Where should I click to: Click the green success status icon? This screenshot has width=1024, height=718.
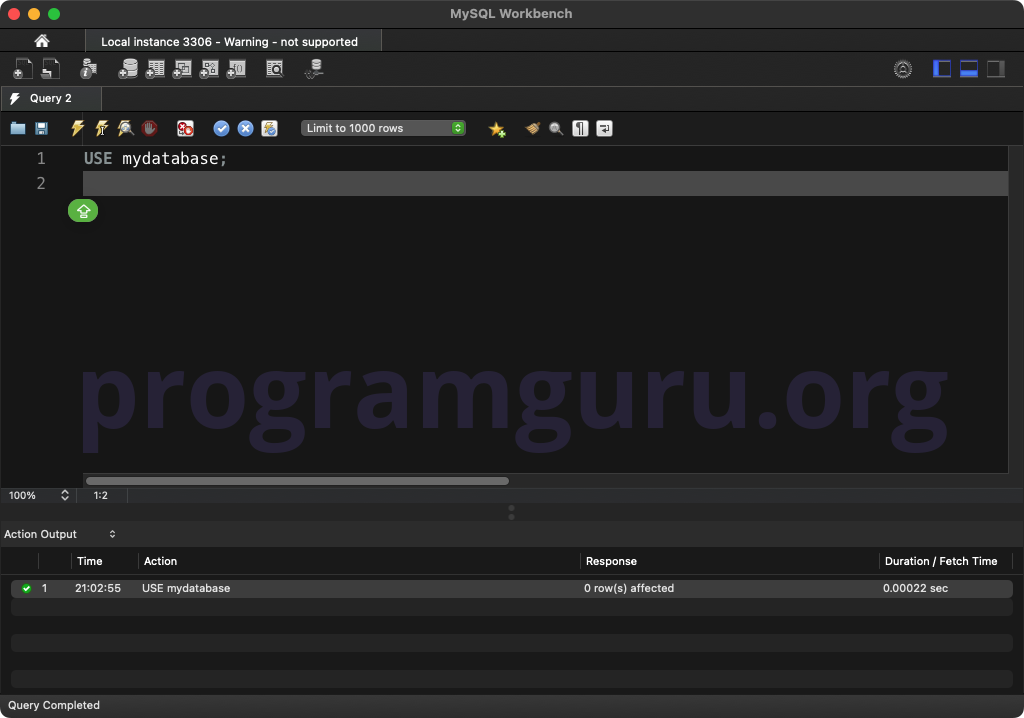(26, 589)
